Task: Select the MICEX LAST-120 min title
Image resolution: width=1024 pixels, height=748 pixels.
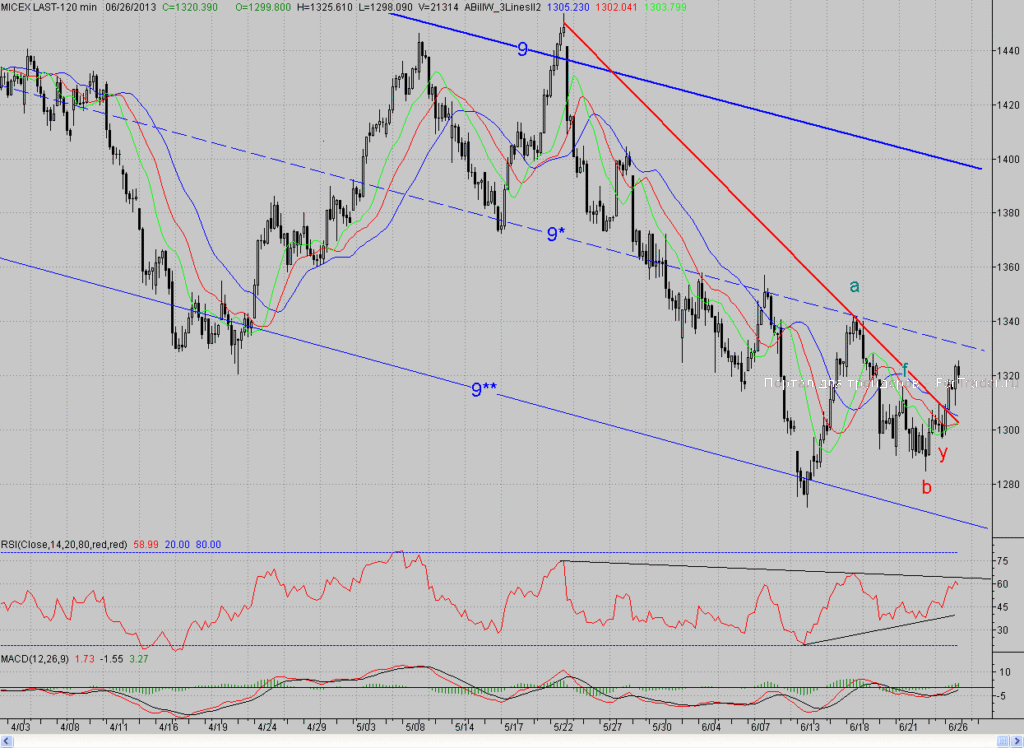Action: tap(49, 7)
